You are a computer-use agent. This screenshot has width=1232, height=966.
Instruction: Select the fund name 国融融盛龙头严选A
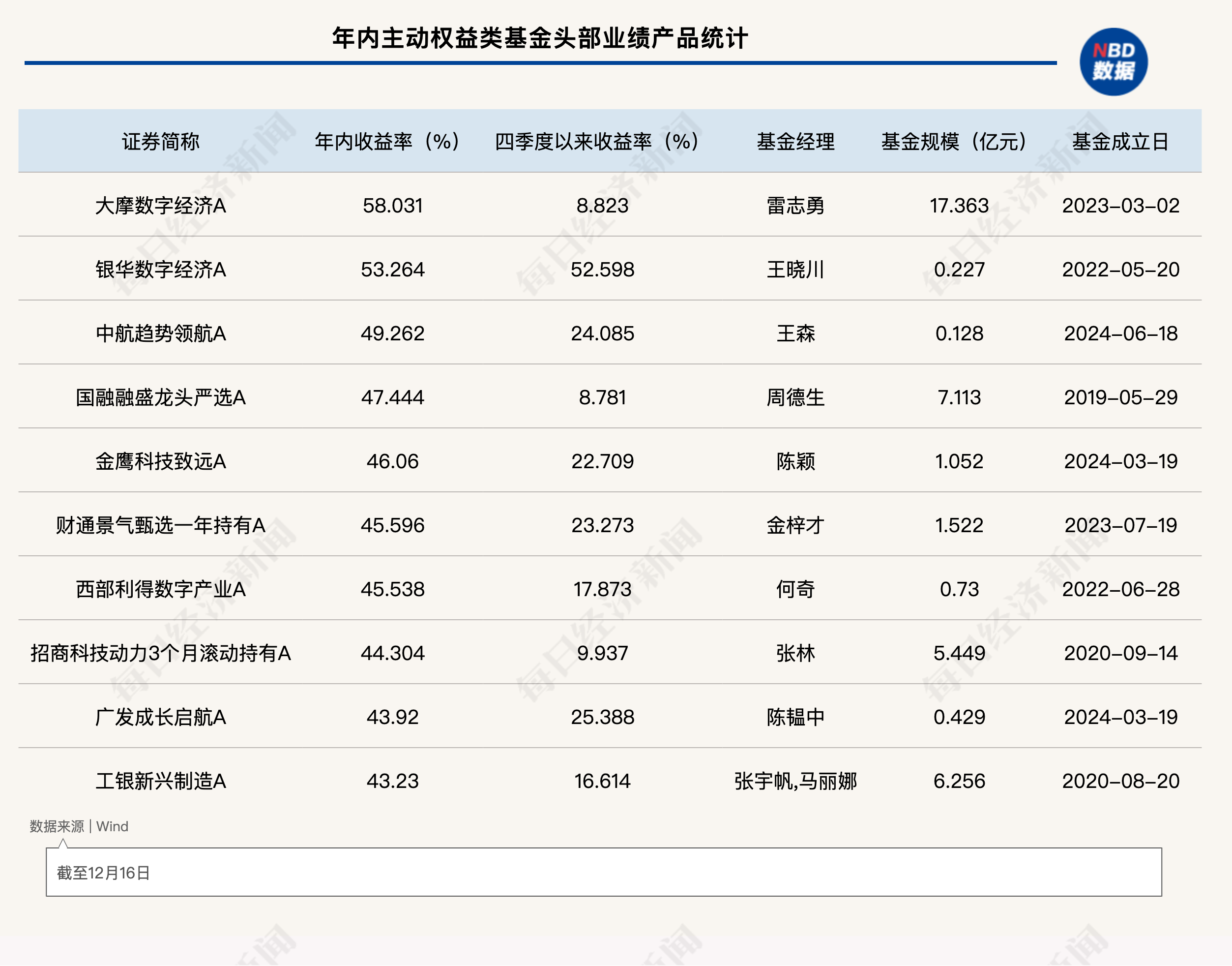[161, 397]
